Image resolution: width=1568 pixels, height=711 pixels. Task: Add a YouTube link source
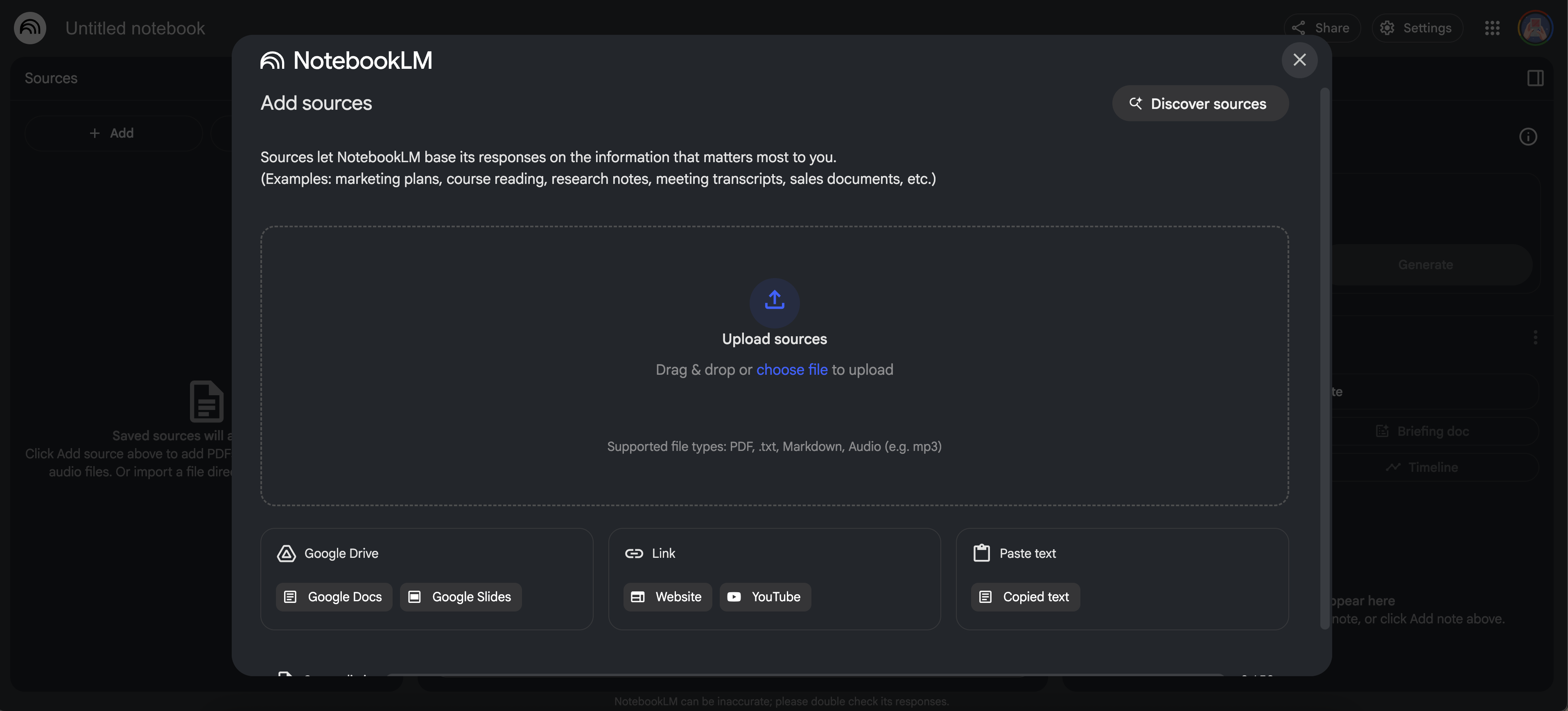coord(764,597)
